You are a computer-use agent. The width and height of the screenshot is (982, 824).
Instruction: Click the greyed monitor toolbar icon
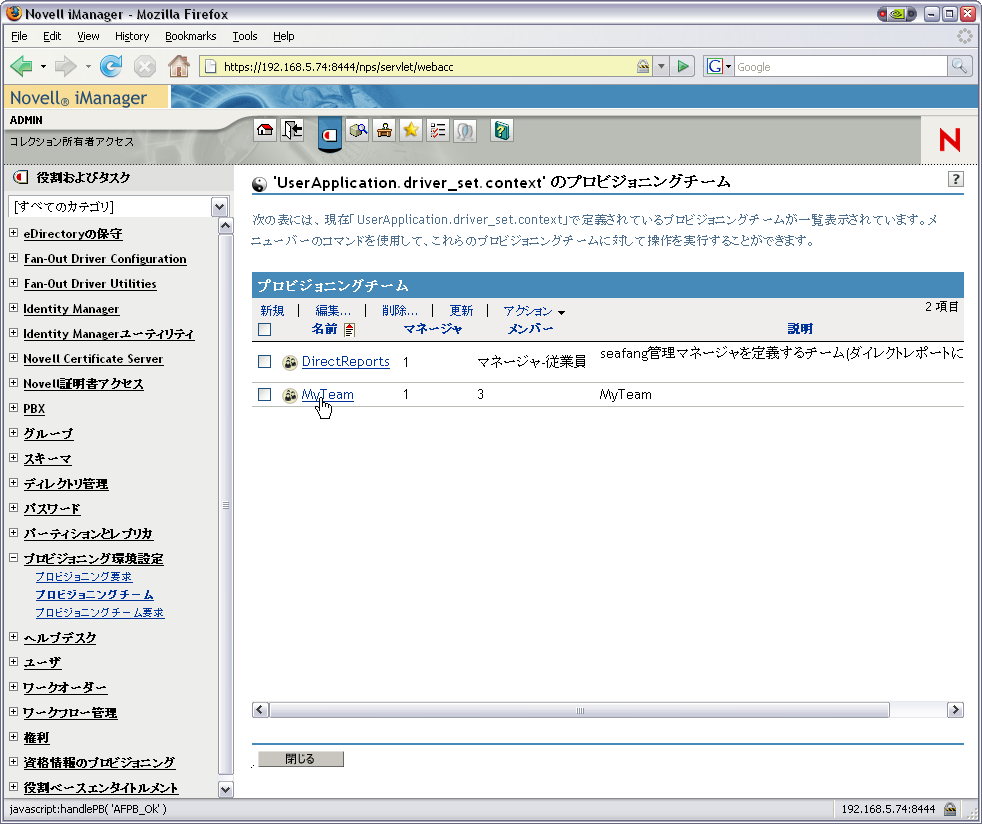(x=465, y=130)
